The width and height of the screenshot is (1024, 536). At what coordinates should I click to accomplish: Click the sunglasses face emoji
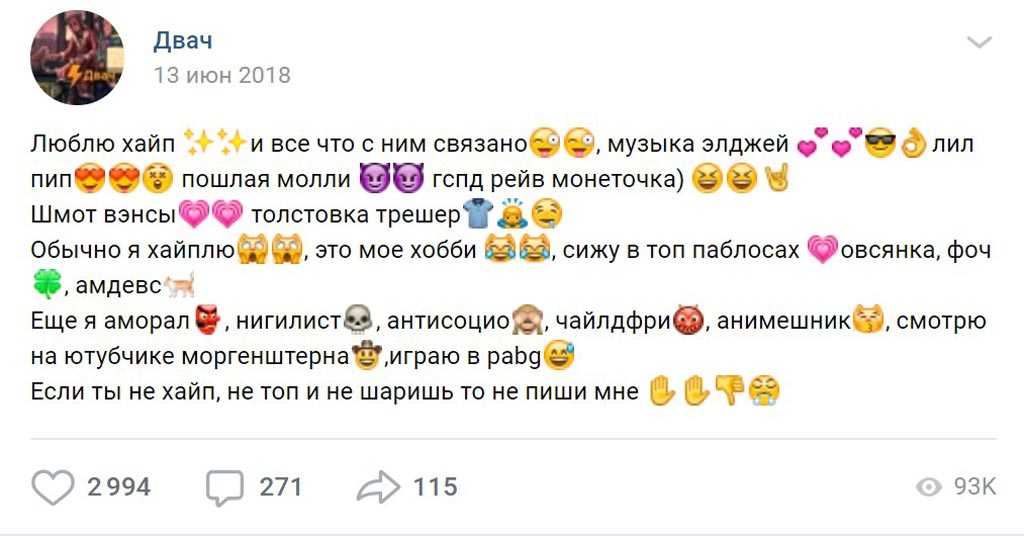click(x=880, y=143)
